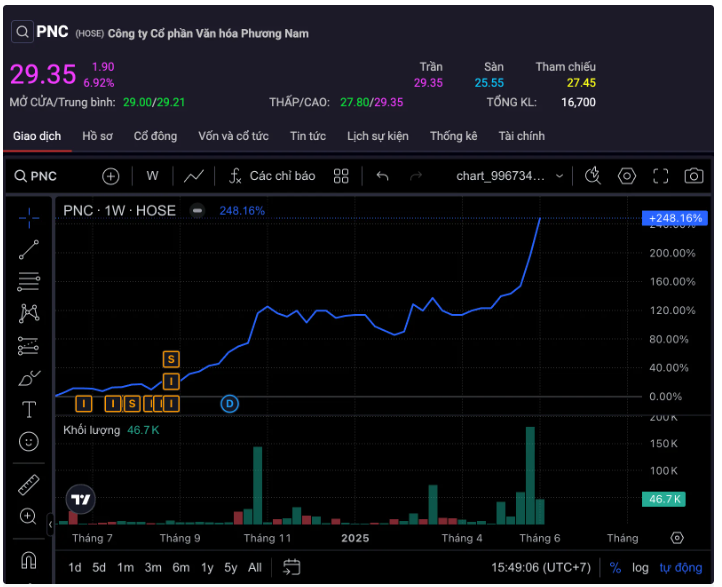Viewport: 722px width, 587px height.
Task: Toggle tự động auto scale
Action: (681, 568)
